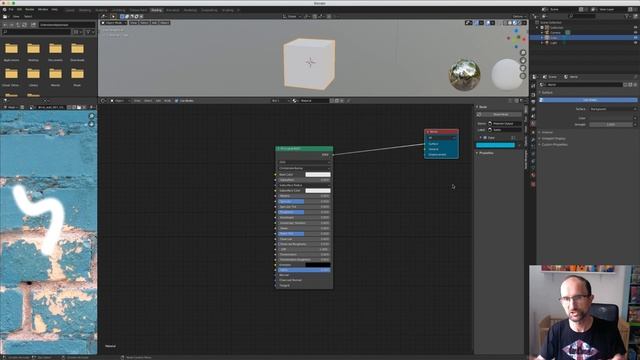Open the Material properties tab
The height and width of the screenshot is (360, 640).
(x=533, y=176)
